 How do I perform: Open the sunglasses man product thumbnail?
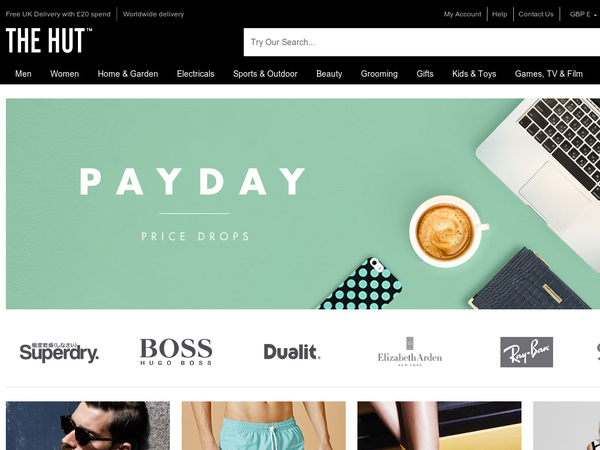pyautogui.click(x=88, y=426)
